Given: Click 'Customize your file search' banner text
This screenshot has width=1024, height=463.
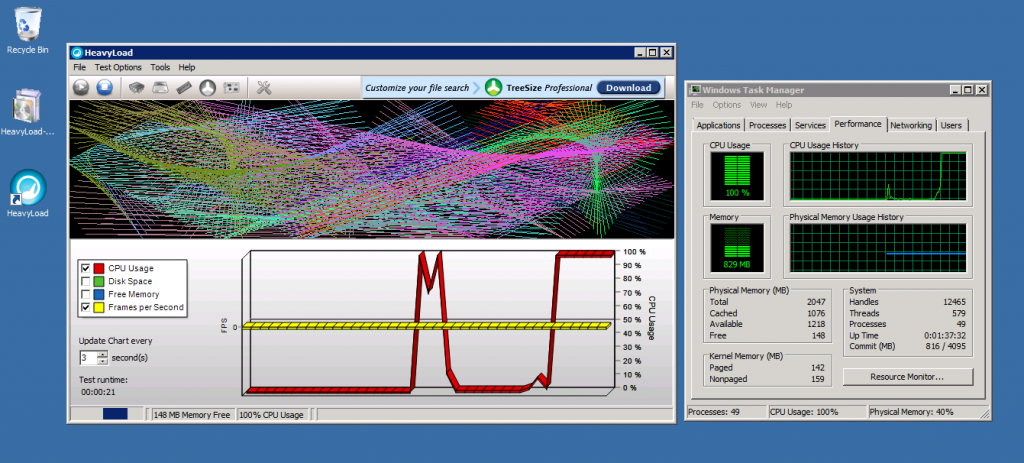Looking at the screenshot, I should pyautogui.click(x=417, y=88).
